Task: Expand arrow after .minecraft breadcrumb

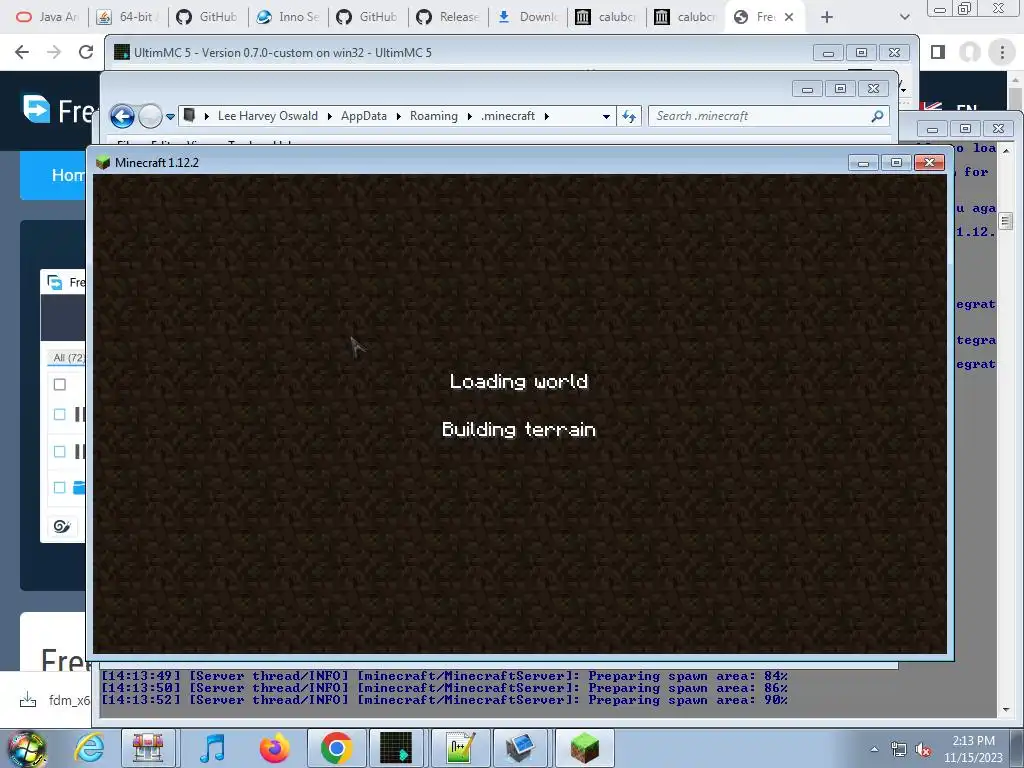Action: (x=547, y=116)
